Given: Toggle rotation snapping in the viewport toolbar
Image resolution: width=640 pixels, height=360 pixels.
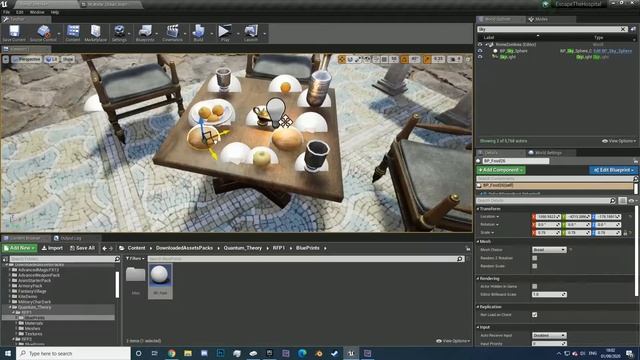Looking at the screenshot, I should coord(404,60).
